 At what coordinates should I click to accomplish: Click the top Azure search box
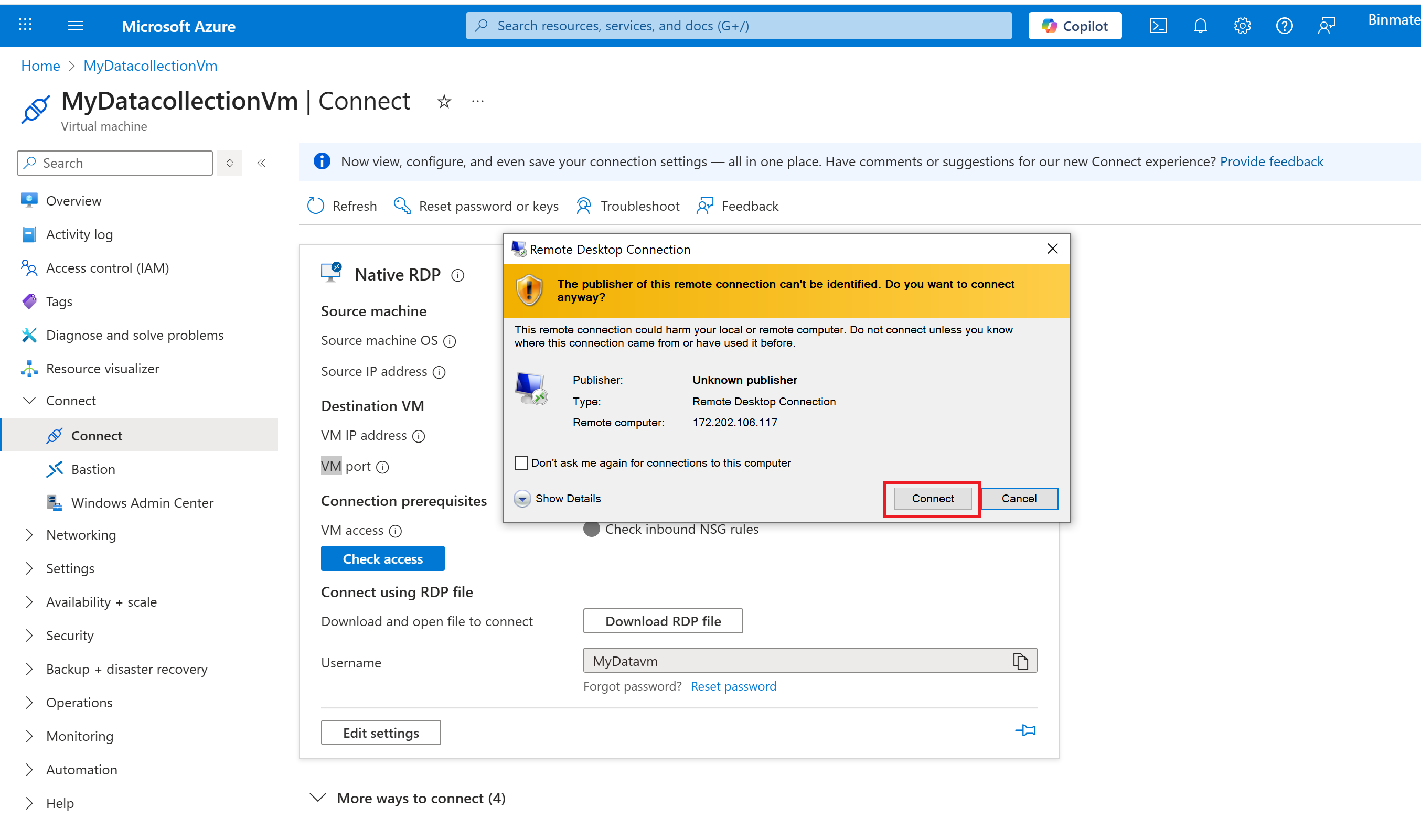[738, 26]
